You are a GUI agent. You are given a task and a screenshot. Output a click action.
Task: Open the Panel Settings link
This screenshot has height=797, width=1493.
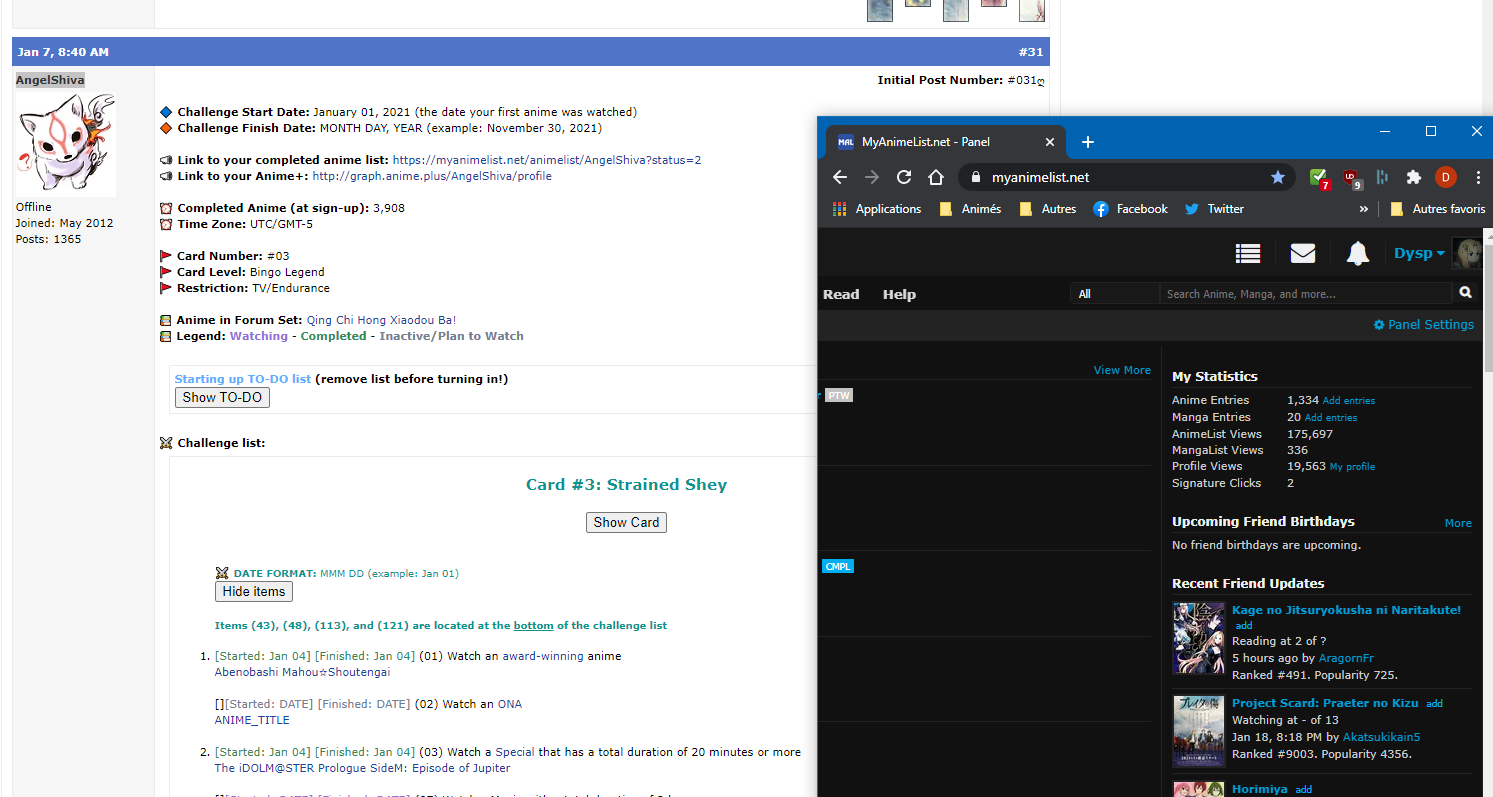1423,325
